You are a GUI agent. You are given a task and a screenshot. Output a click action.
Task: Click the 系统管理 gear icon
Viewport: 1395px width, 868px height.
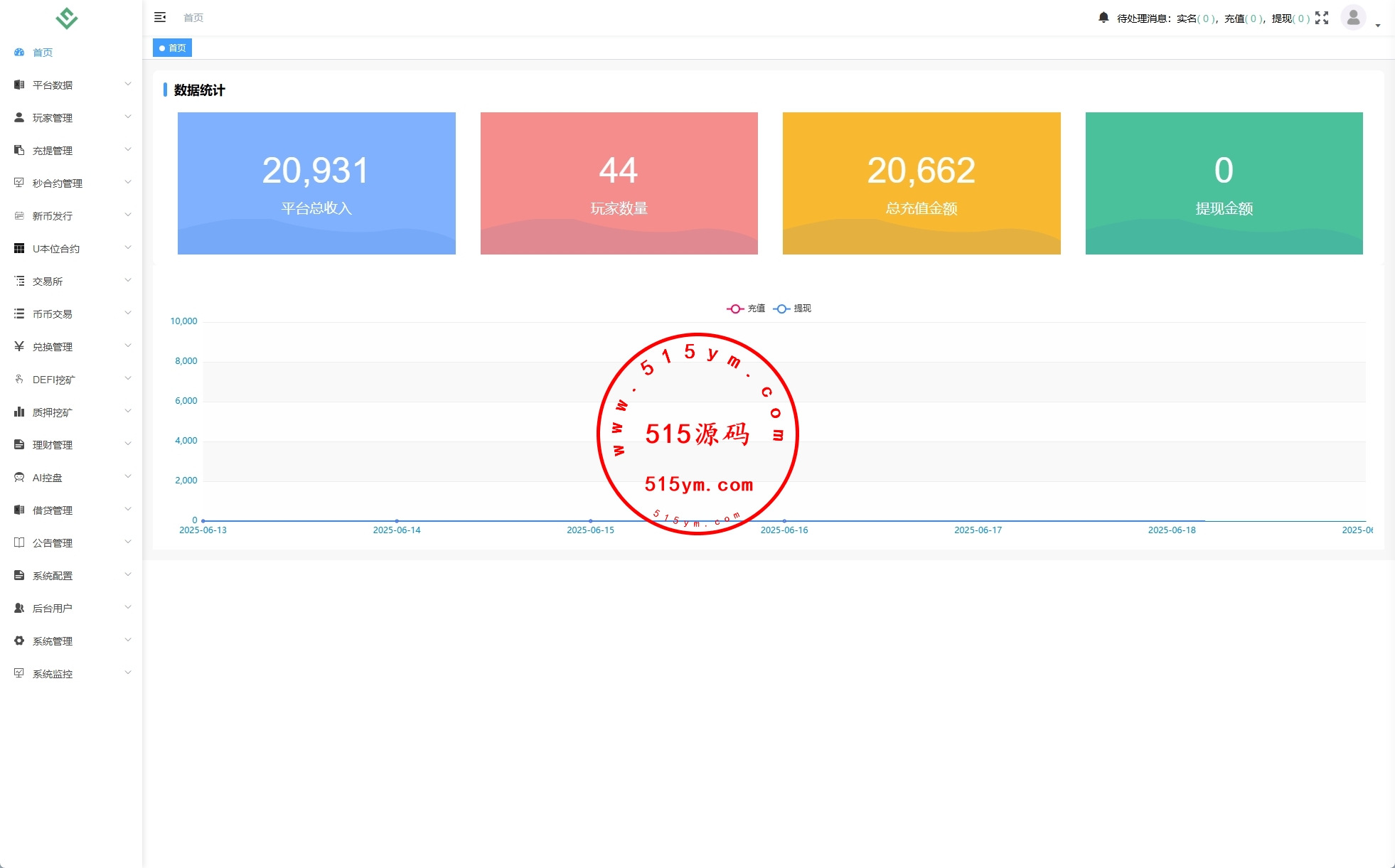(x=19, y=641)
